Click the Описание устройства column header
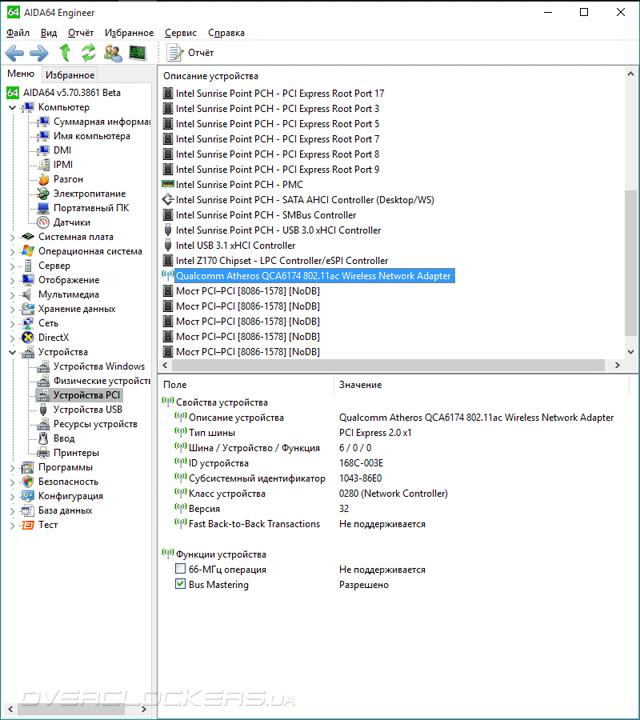Viewport: 640px width, 720px height. (x=211, y=76)
